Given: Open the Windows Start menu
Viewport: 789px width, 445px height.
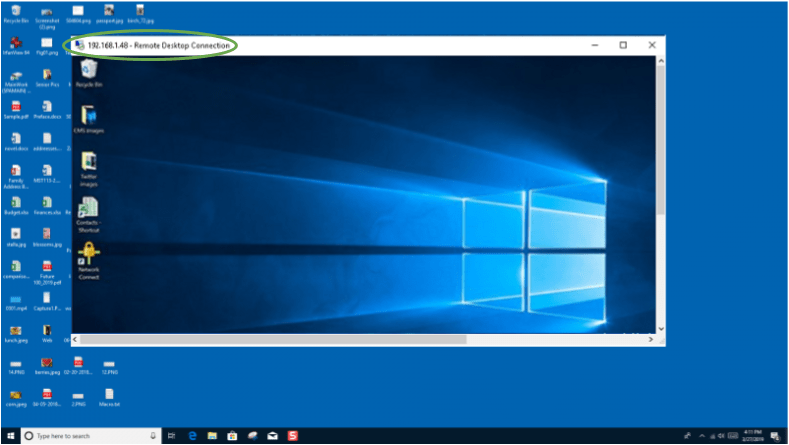Looking at the screenshot, I should pyautogui.click(x=11, y=436).
